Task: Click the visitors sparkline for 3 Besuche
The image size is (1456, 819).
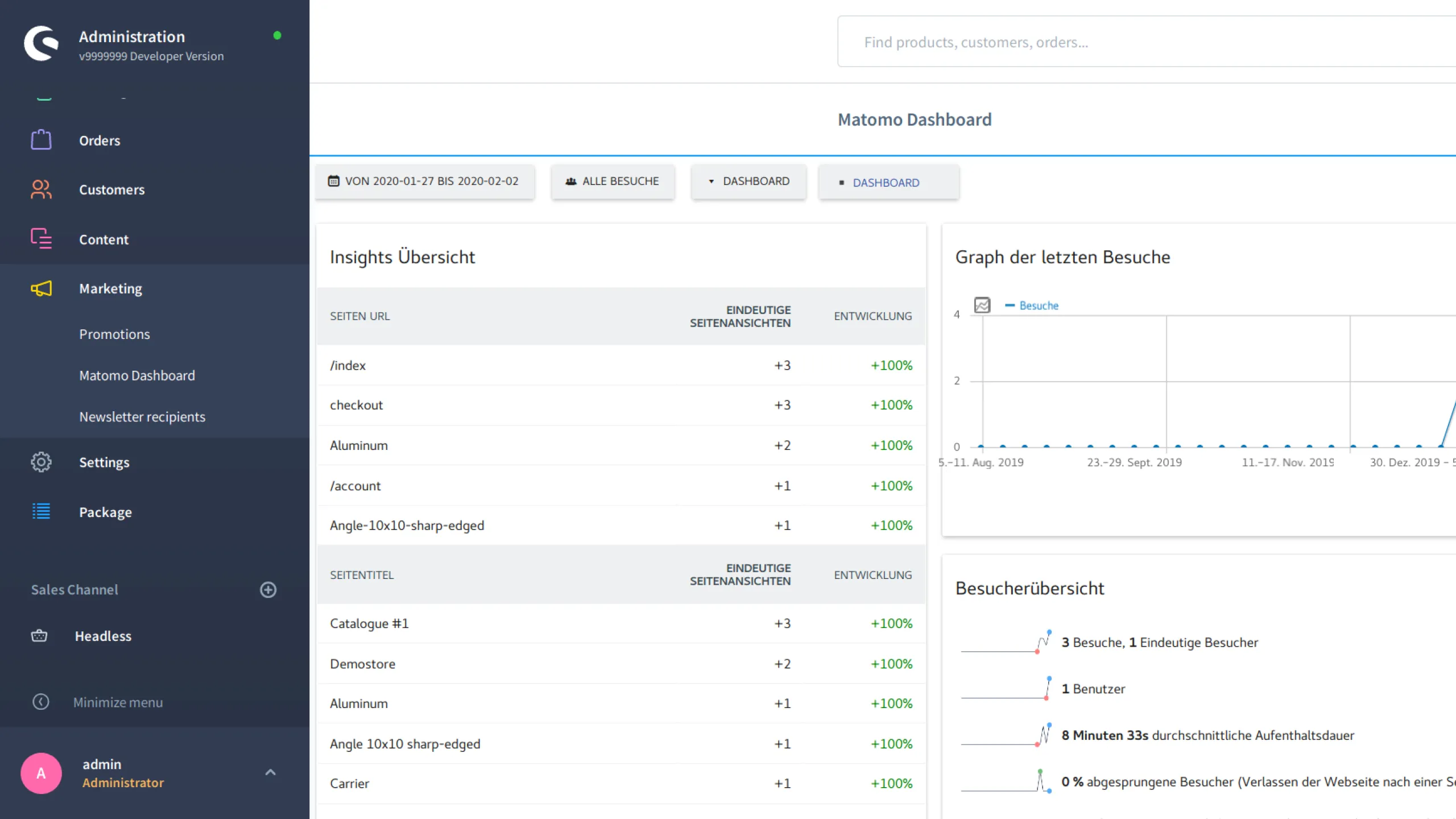Action: pyautogui.click(x=1006, y=642)
